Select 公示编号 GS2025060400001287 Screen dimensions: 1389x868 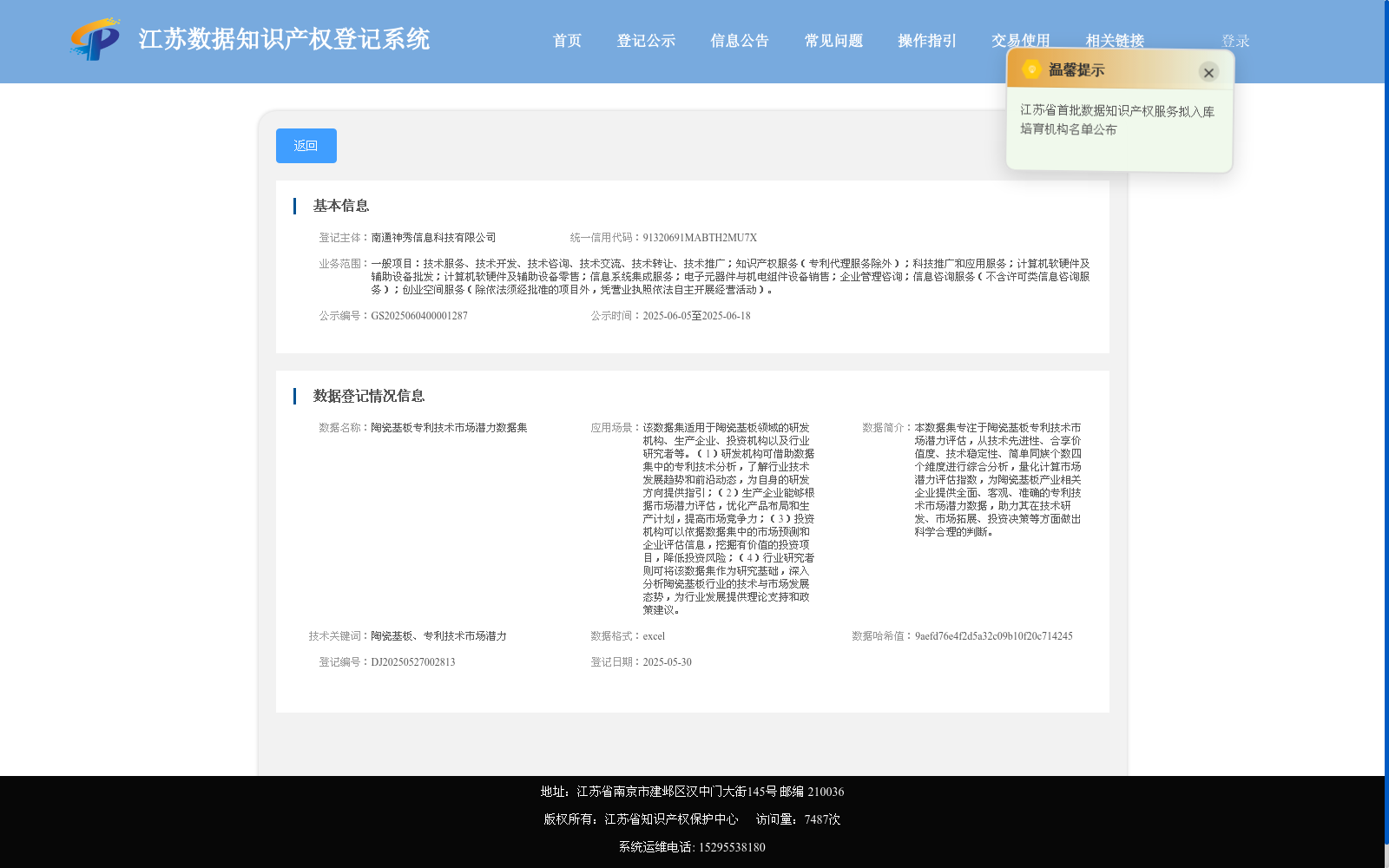point(419,316)
